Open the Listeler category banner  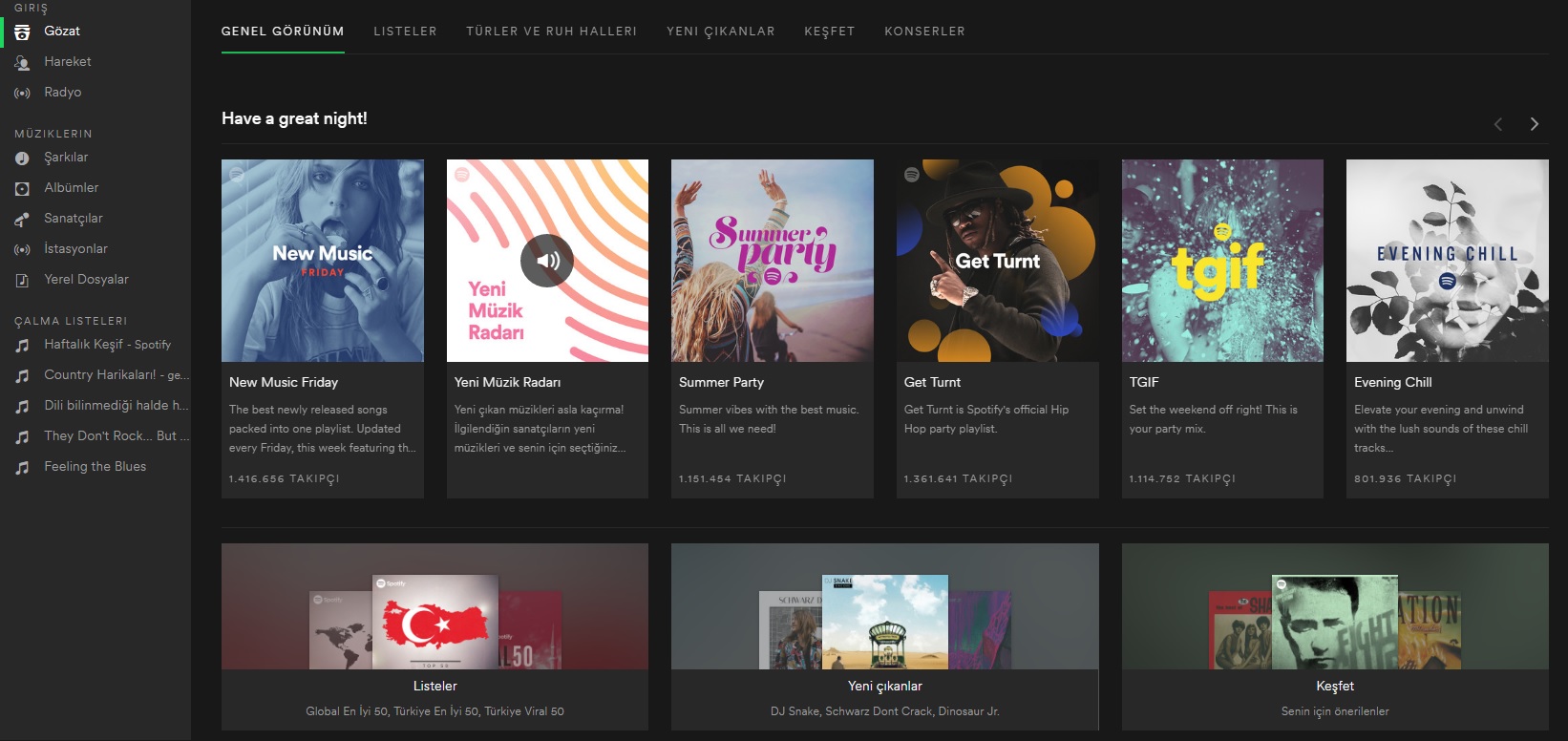434,636
